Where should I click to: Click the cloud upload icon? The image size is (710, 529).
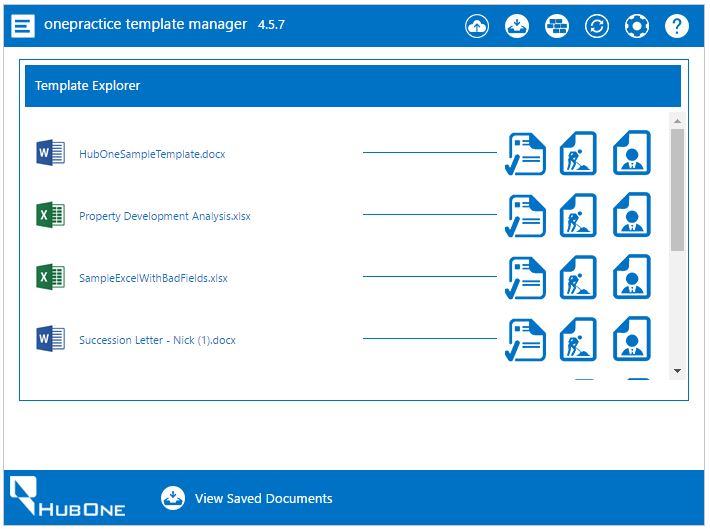477,26
